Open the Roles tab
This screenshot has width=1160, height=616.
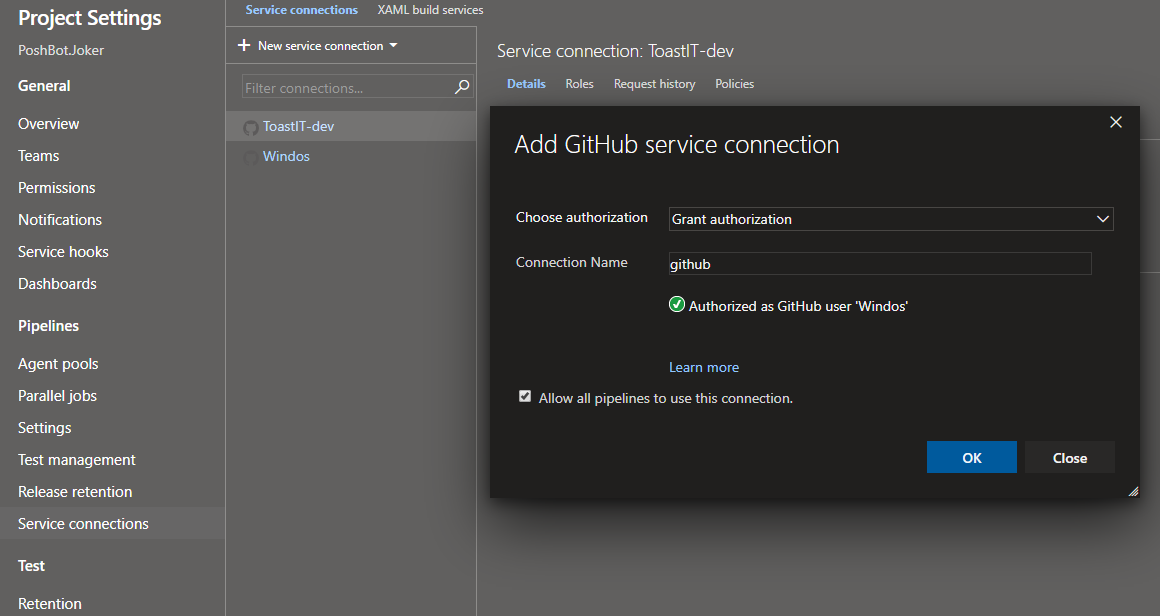579,84
